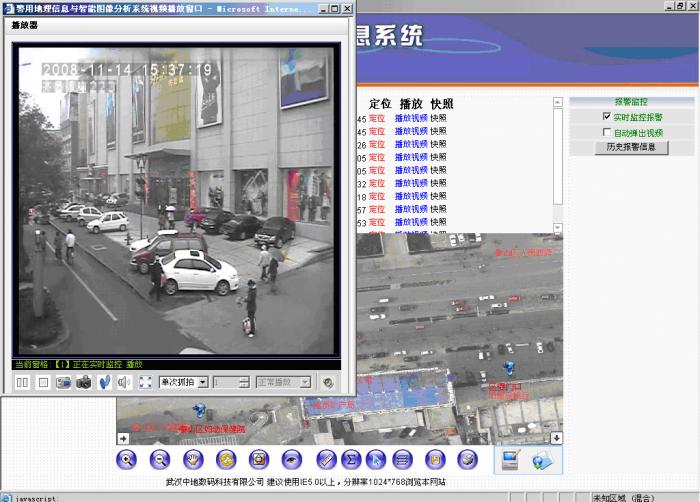Click the camera snapshot icon in player
This screenshot has height=502, width=700.
[x=83, y=382]
